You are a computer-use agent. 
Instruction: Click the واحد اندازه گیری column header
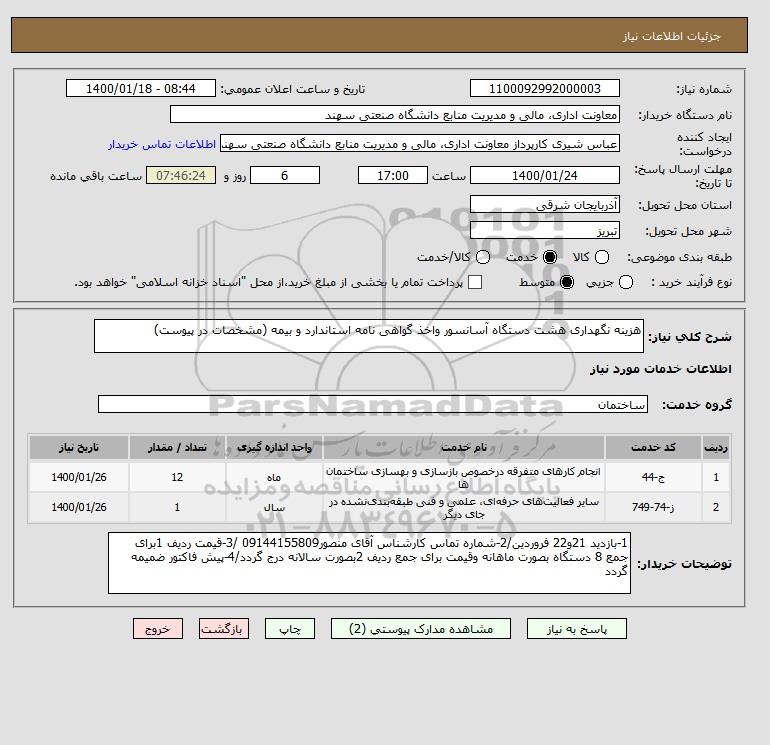[x=274, y=447]
